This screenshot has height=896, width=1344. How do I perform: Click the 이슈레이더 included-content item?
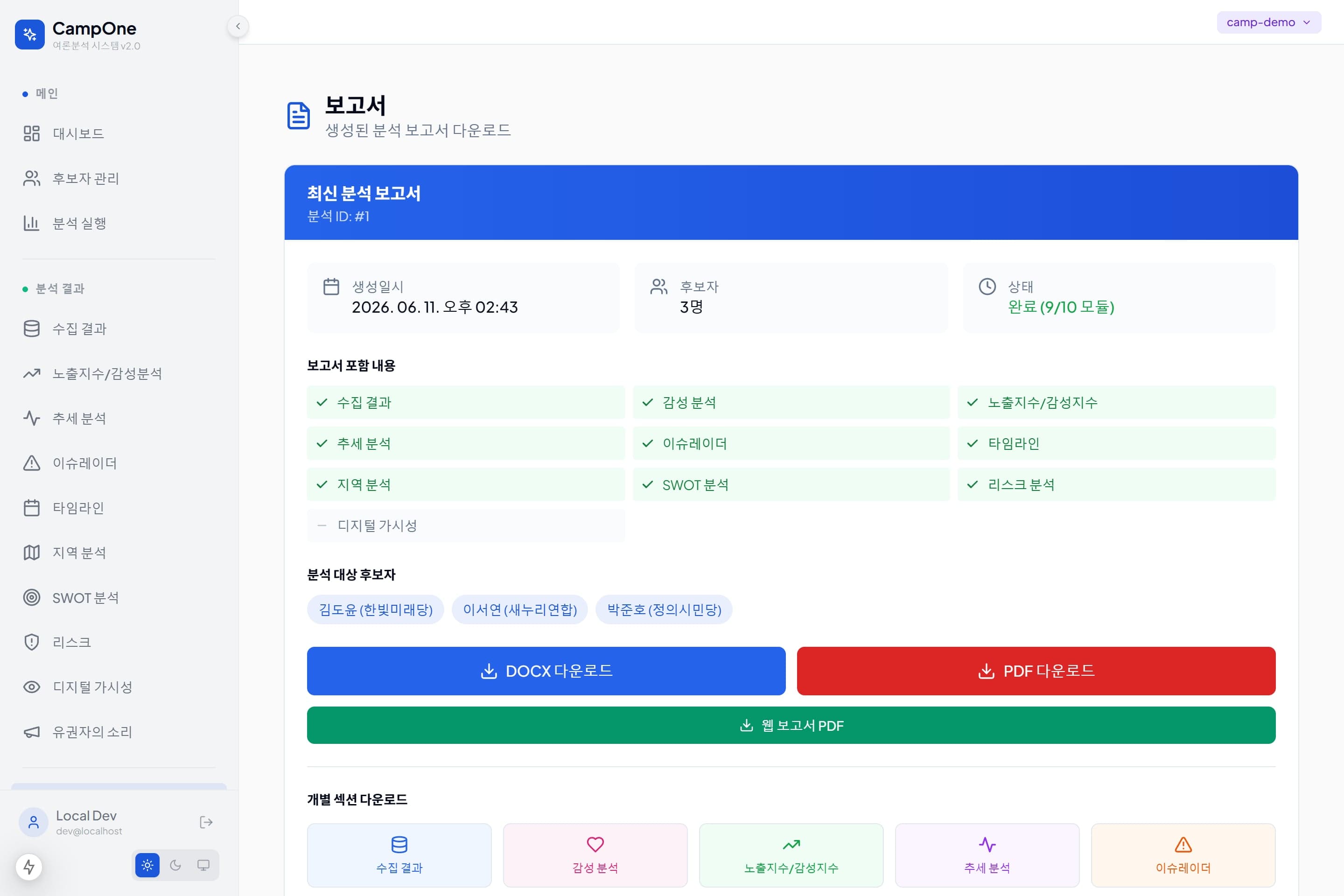[791, 443]
